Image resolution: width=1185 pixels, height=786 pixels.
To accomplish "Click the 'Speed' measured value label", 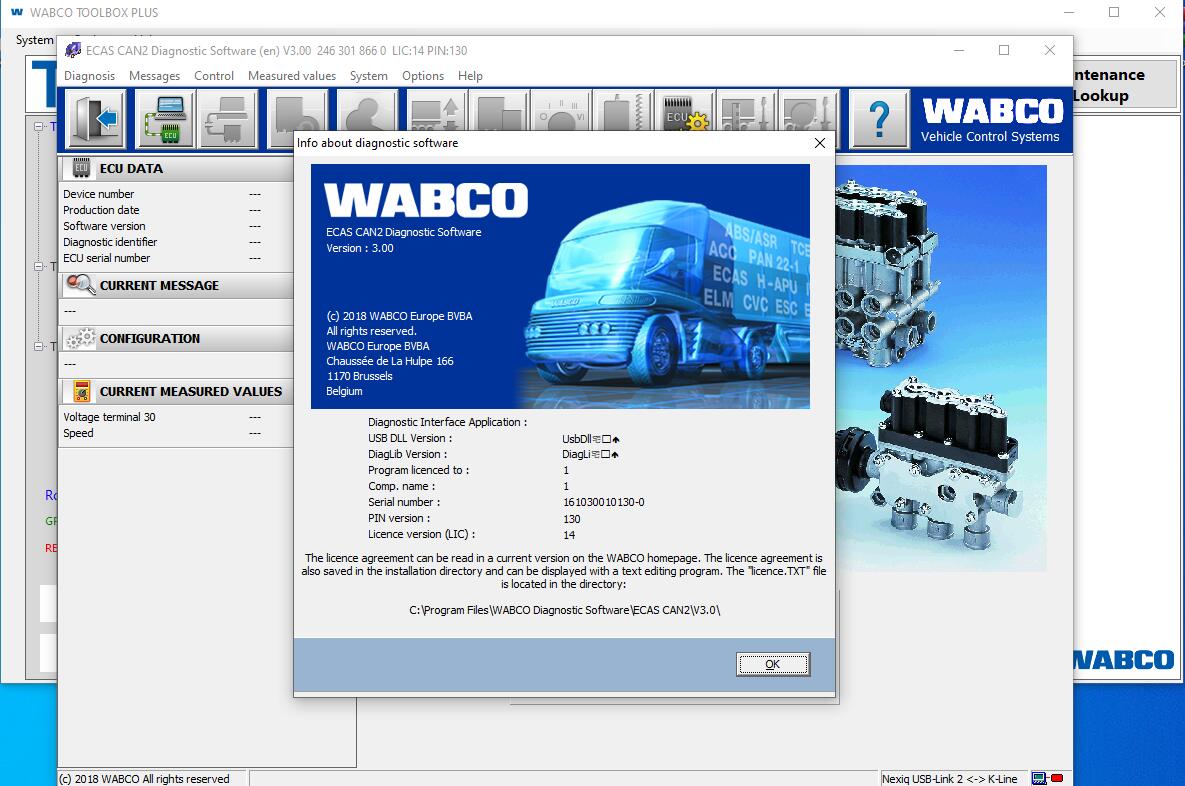I will [78, 433].
